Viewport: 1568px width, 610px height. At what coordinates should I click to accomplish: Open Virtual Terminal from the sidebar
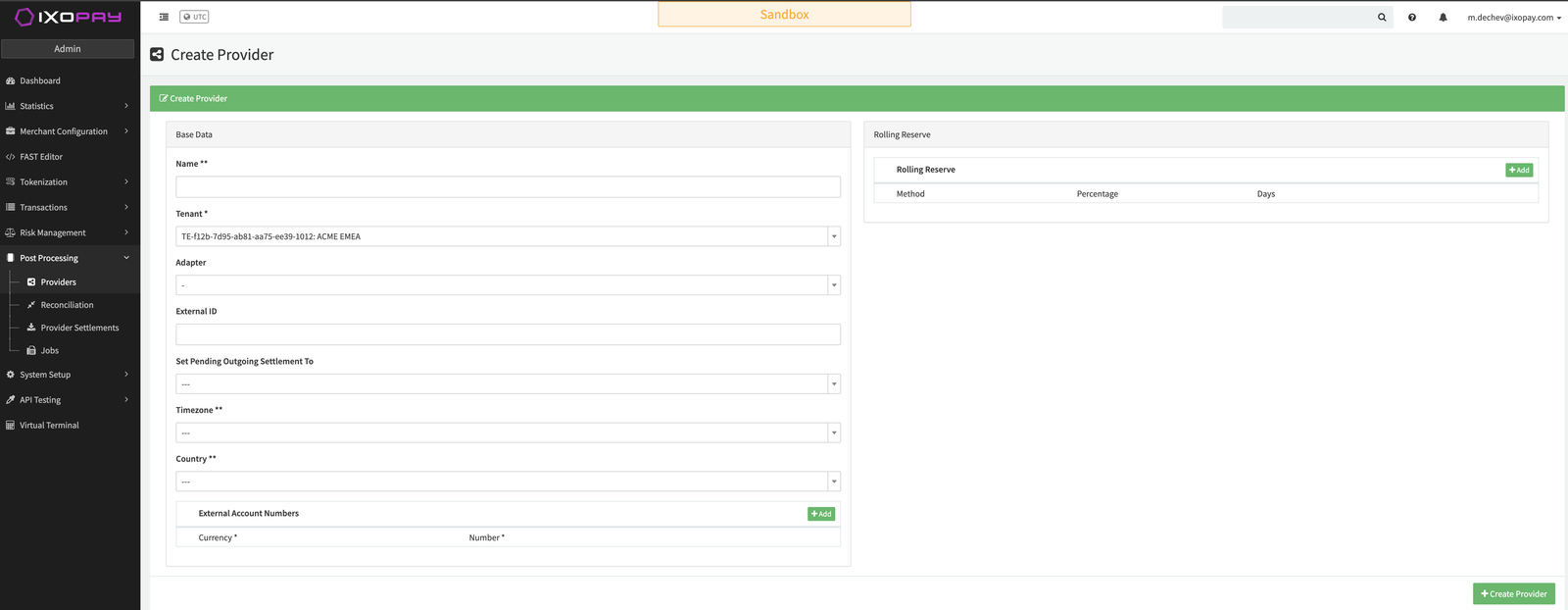coord(49,426)
